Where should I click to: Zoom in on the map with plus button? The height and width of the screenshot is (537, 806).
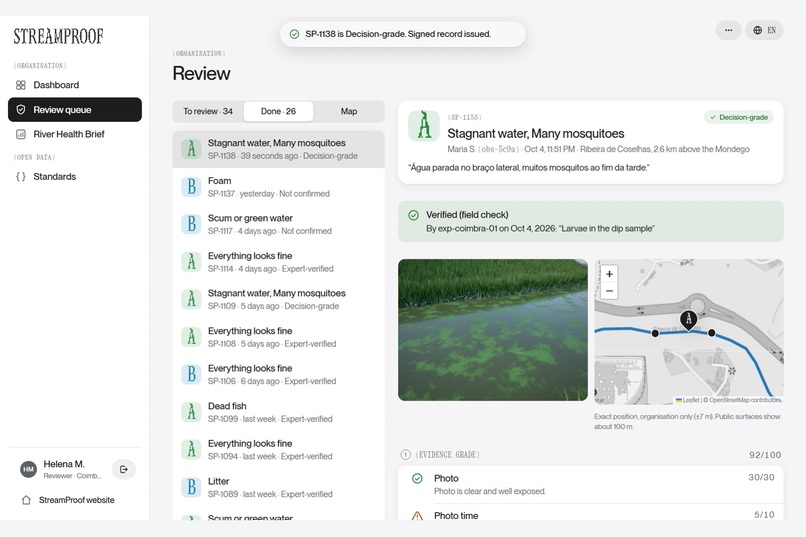[x=609, y=274]
